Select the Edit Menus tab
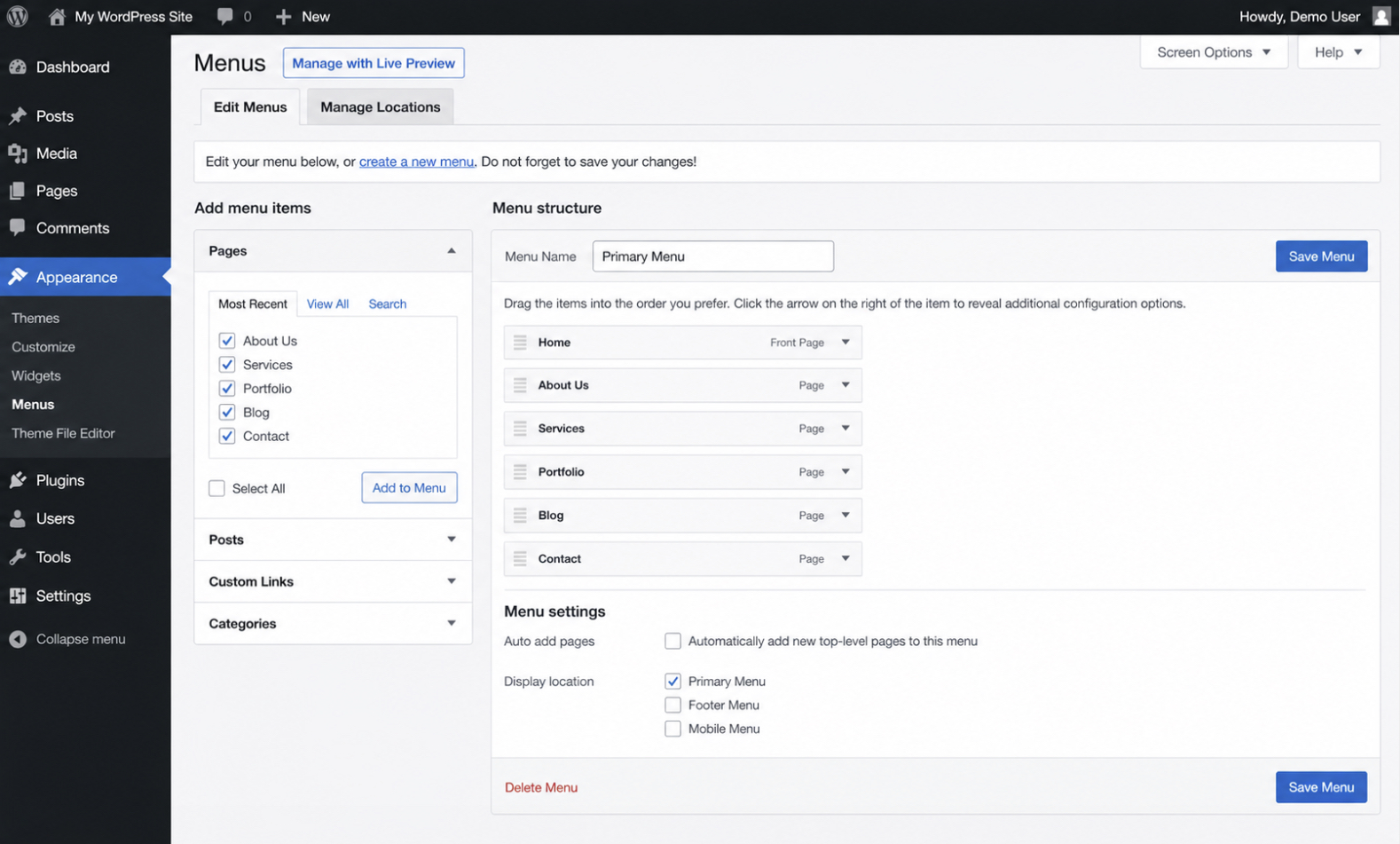The image size is (1400, 844). pos(250,106)
